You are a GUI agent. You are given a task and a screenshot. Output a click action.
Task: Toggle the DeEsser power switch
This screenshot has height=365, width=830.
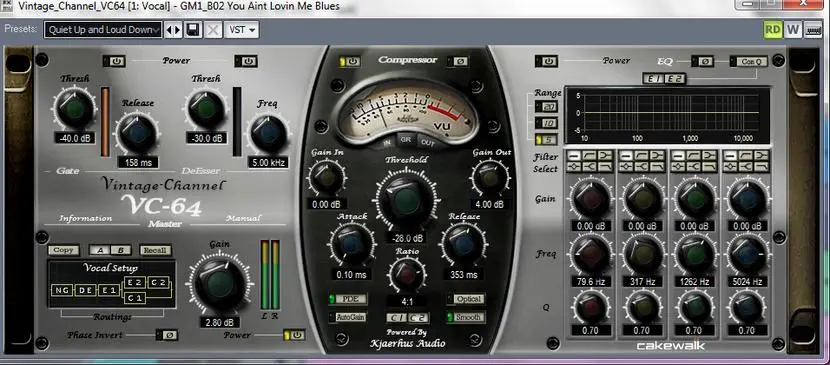247,61
